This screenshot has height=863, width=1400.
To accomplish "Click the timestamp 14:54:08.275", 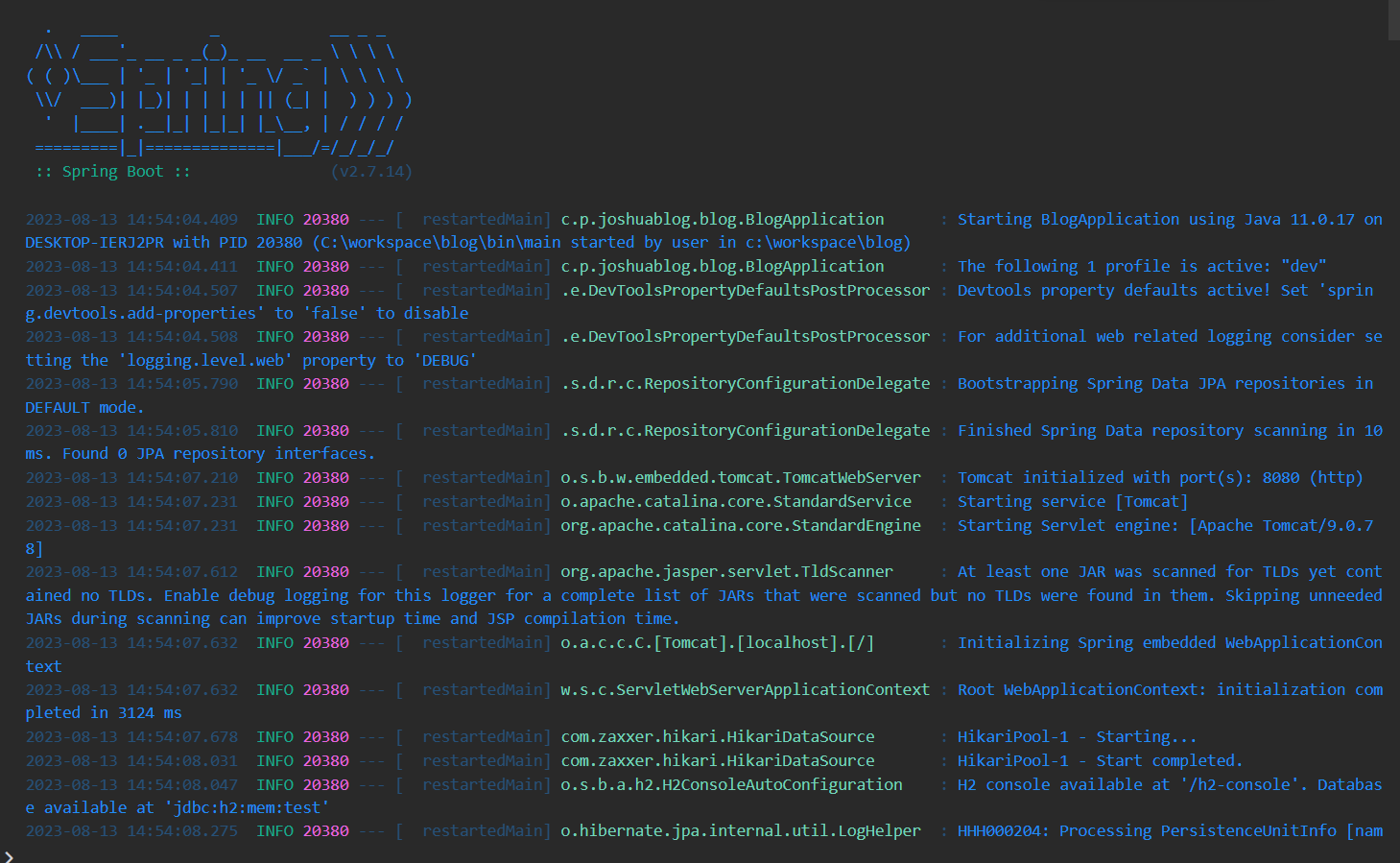I will [182, 831].
